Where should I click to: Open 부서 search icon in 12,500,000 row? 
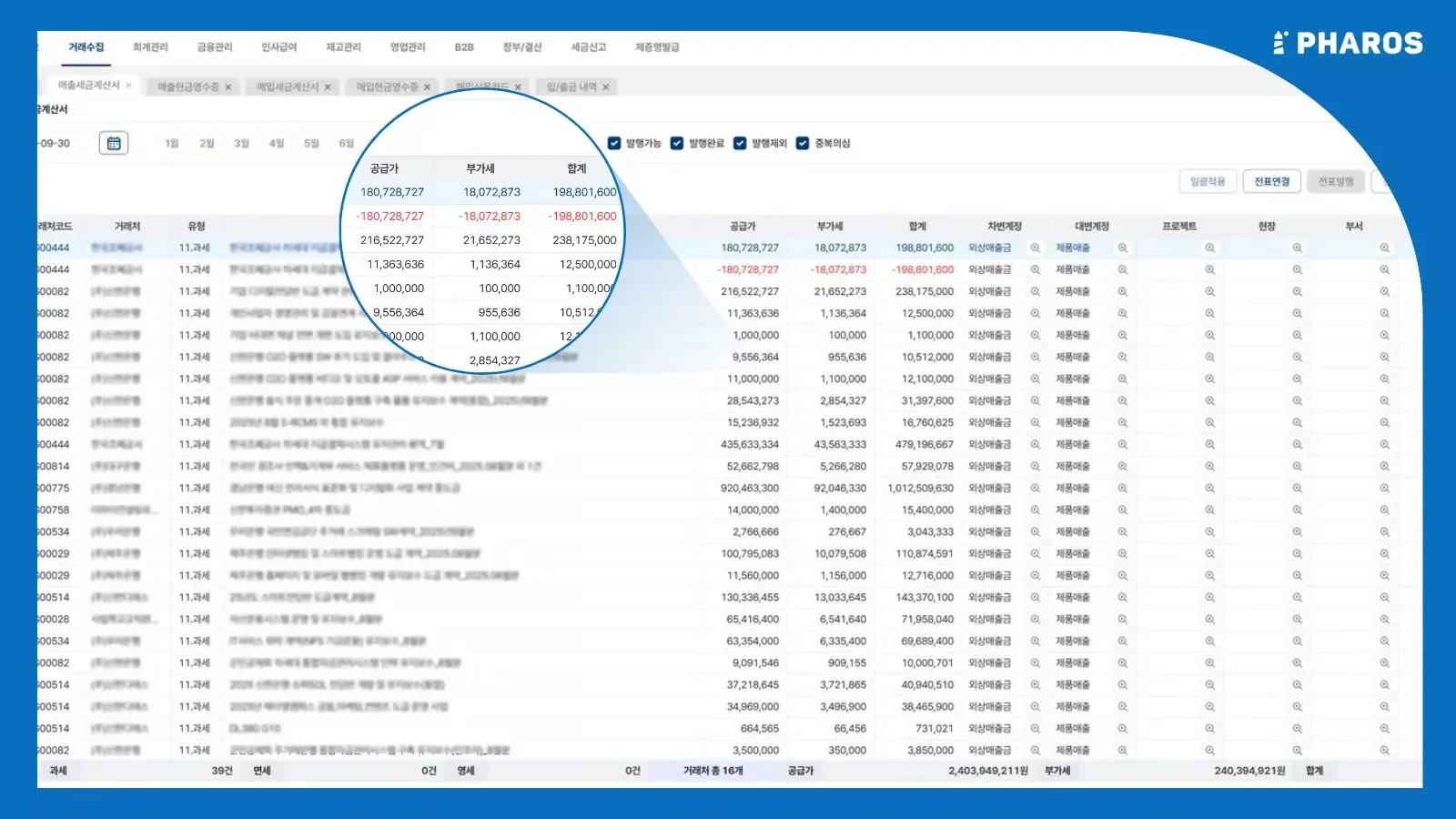coord(1384,313)
